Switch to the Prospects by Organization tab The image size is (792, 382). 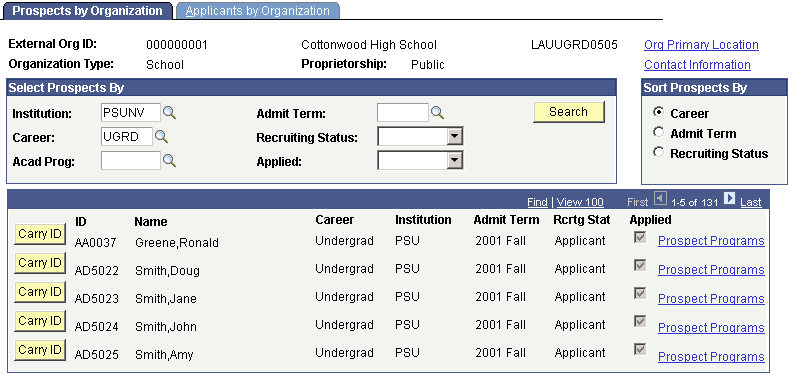pyautogui.click(x=87, y=11)
